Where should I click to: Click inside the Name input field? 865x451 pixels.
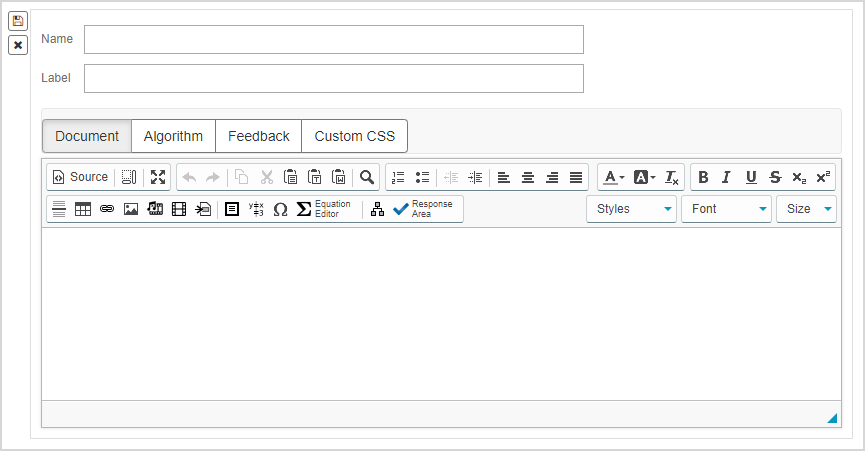333,39
